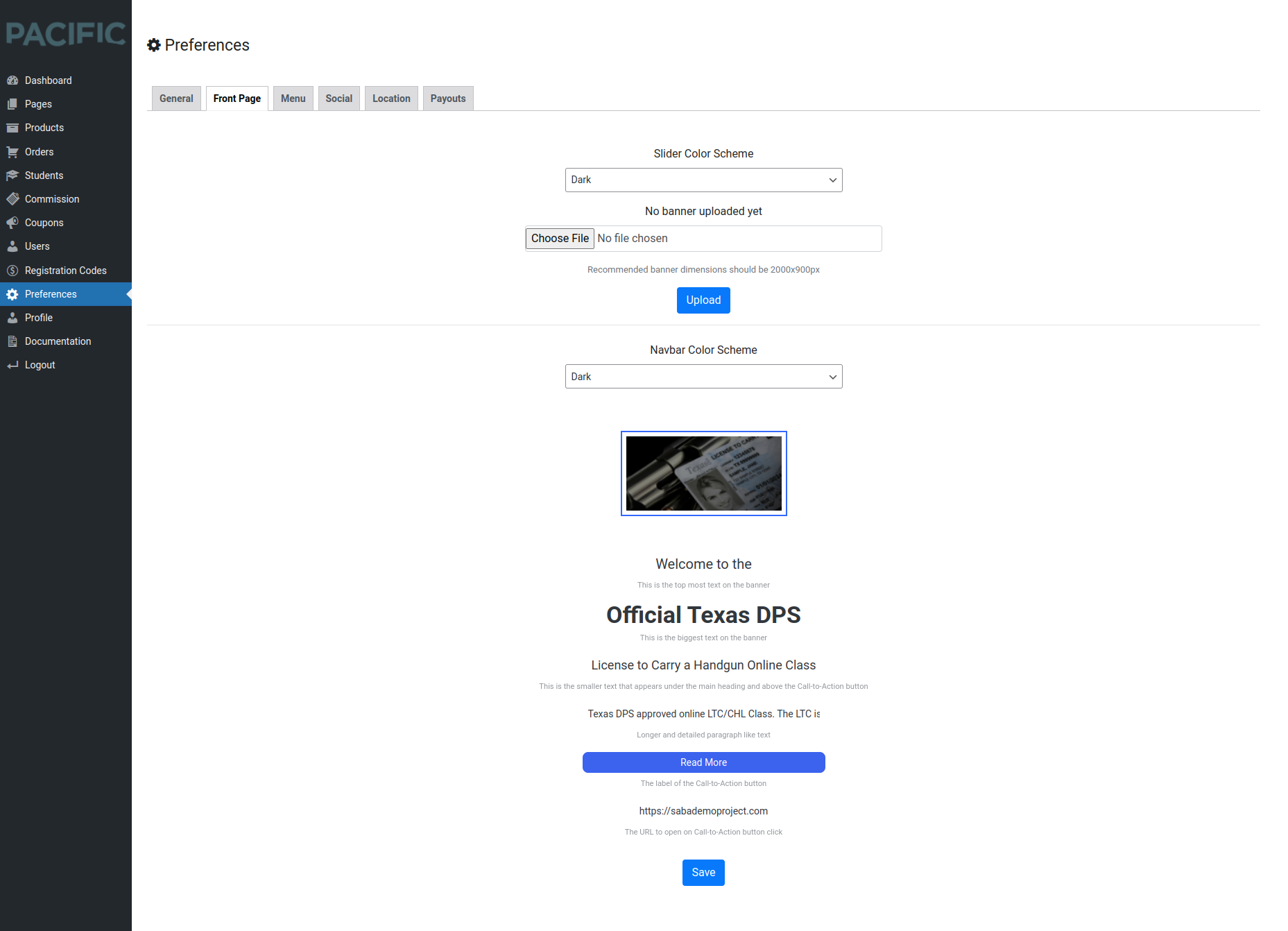This screenshot has height=931, width=1288.
Task: Go to the Payouts tab
Action: 448,99
